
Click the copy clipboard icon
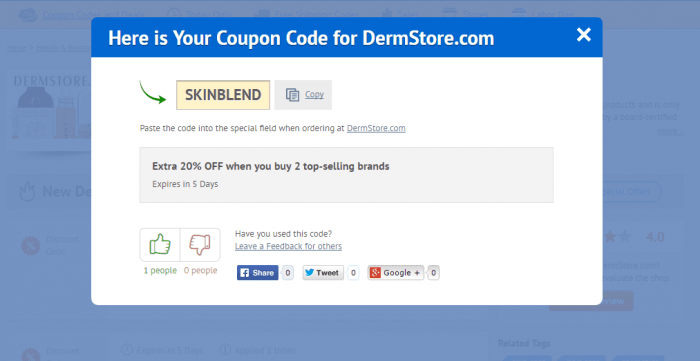tap(292, 95)
